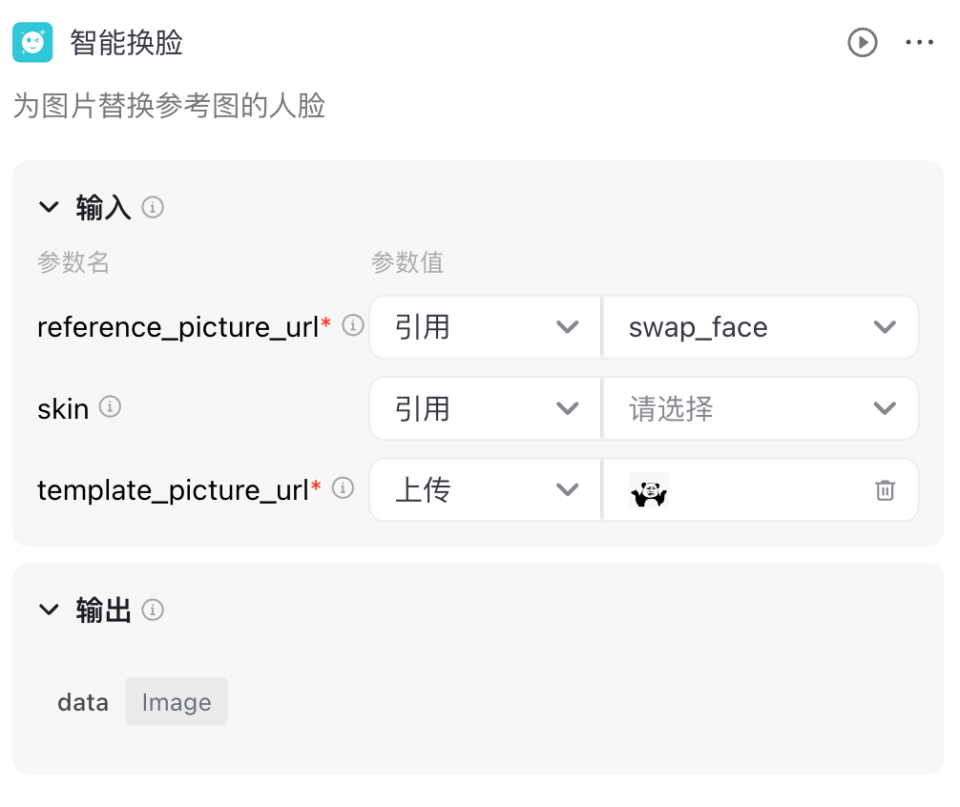Delete the uploaded image using the trash icon
Viewport: 960px width, 807px height.
pyautogui.click(x=884, y=490)
